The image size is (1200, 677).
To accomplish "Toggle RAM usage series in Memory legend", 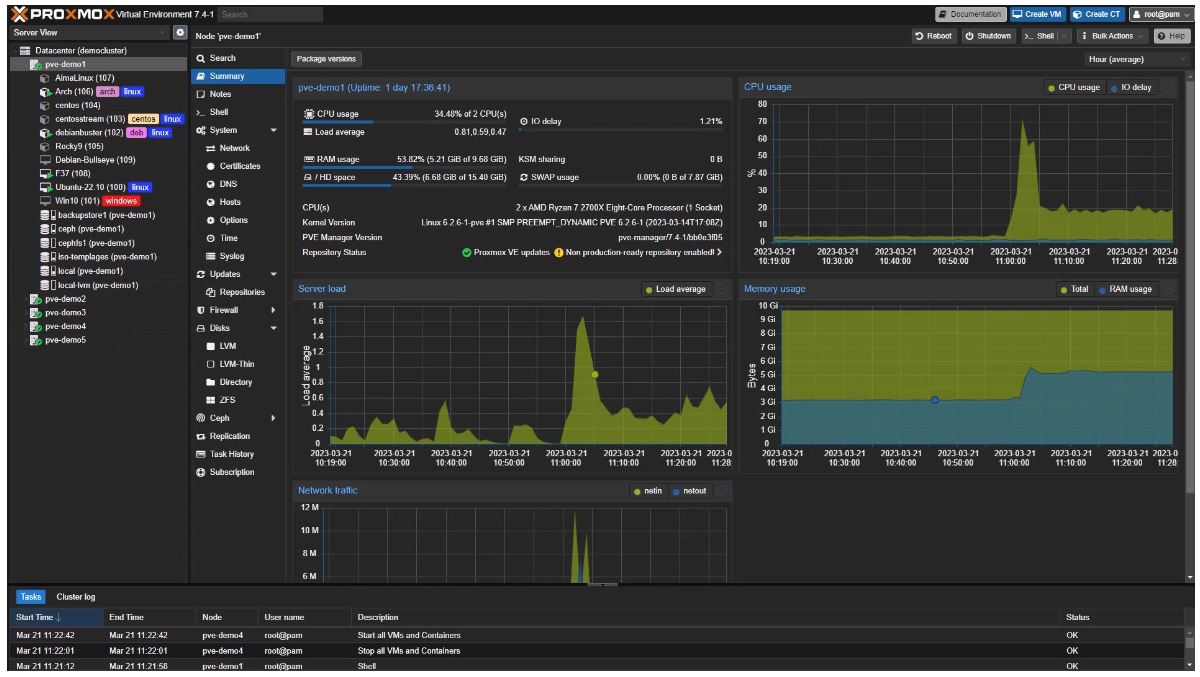I will [x=1124, y=289].
